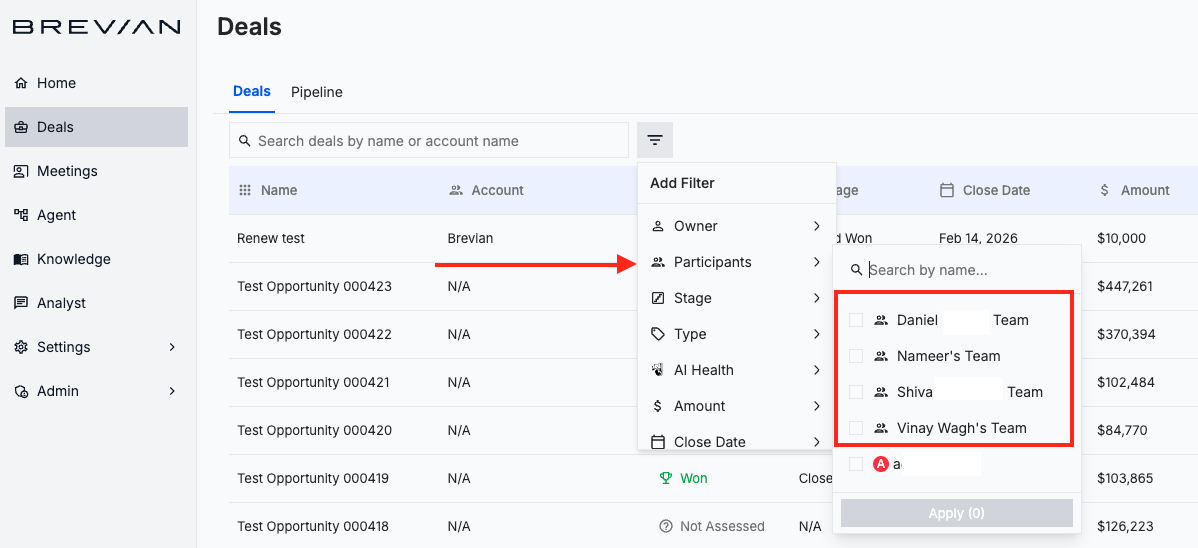Click the Participants people icon

(x=657, y=262)
